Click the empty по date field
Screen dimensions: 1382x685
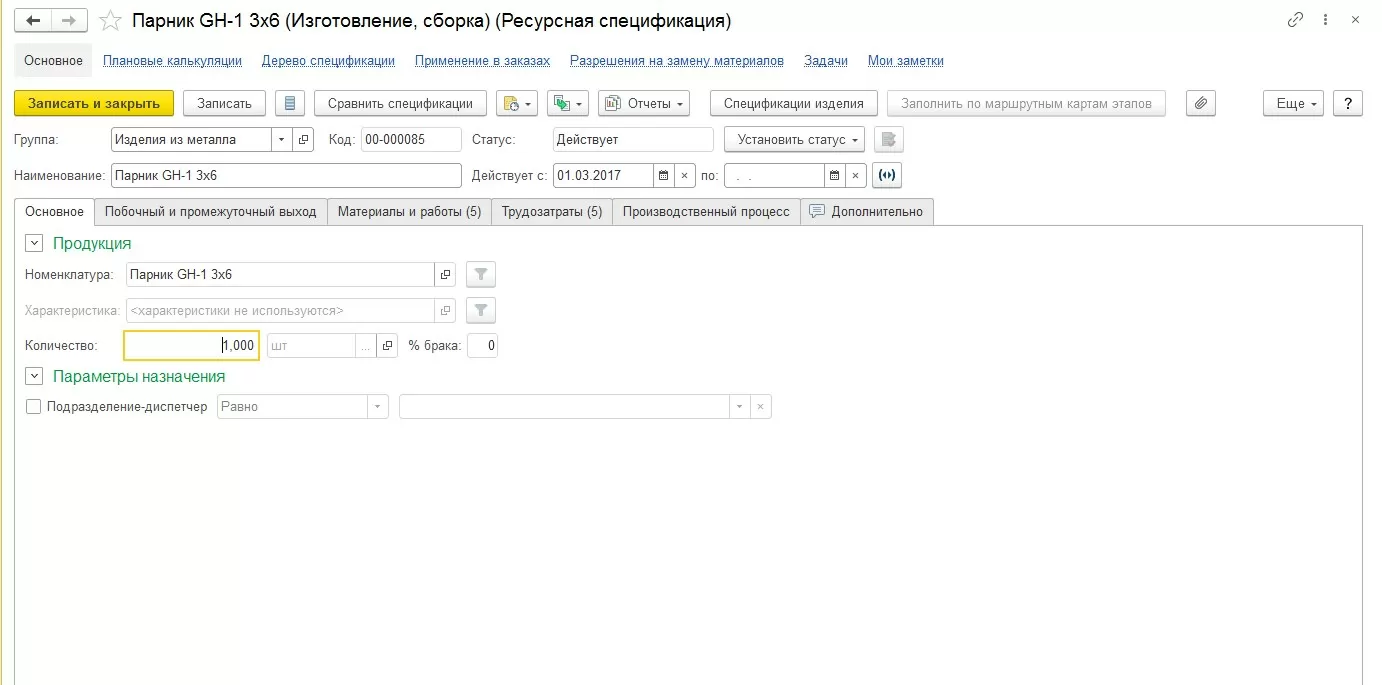coord(774,175)
